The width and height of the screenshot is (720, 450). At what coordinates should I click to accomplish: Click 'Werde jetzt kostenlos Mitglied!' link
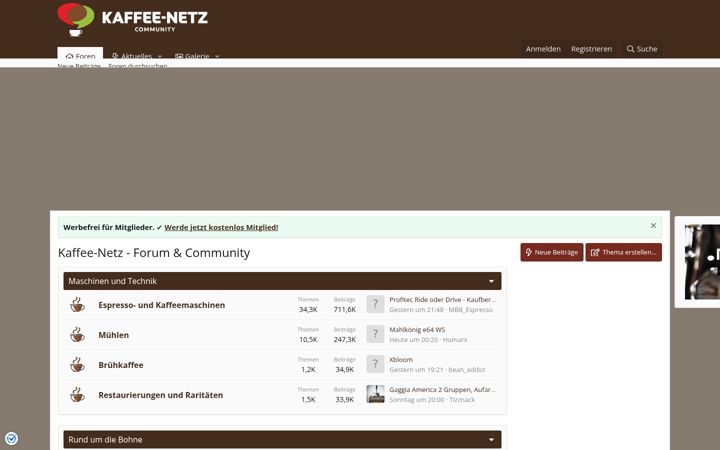221,227
